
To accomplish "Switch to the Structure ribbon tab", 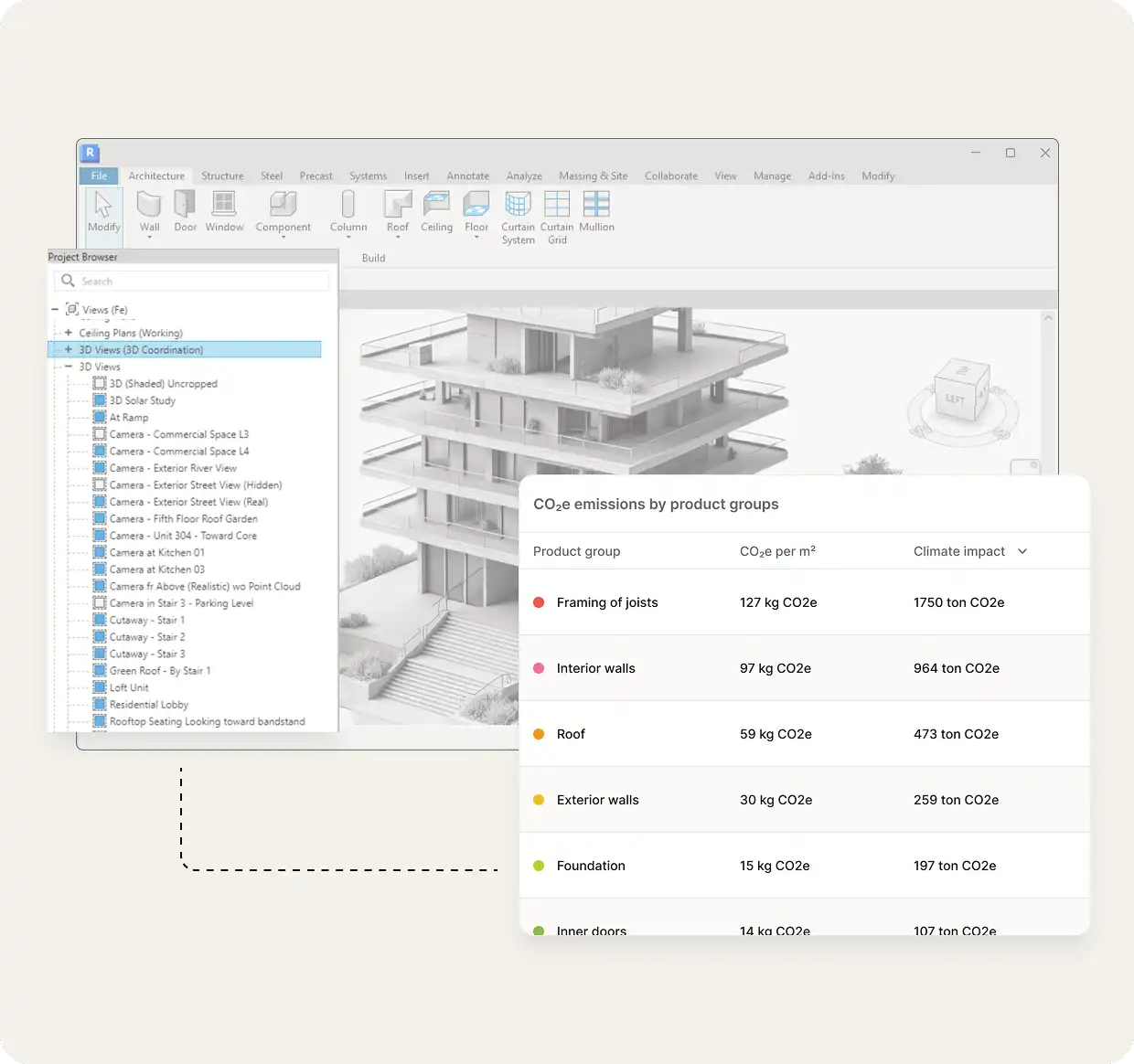I will coord(222,176).
